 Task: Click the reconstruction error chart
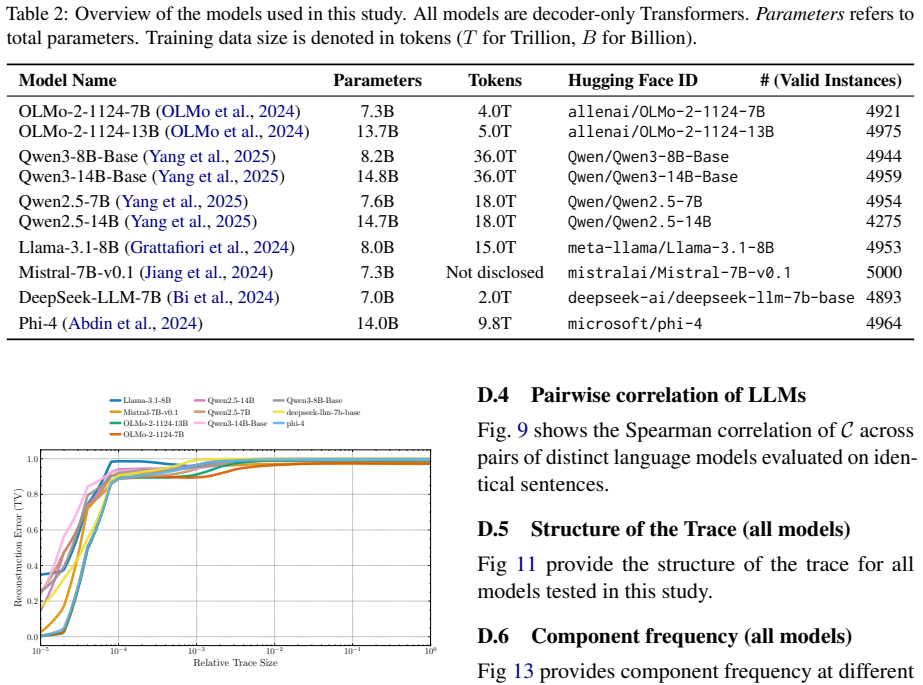pos(235,547)
